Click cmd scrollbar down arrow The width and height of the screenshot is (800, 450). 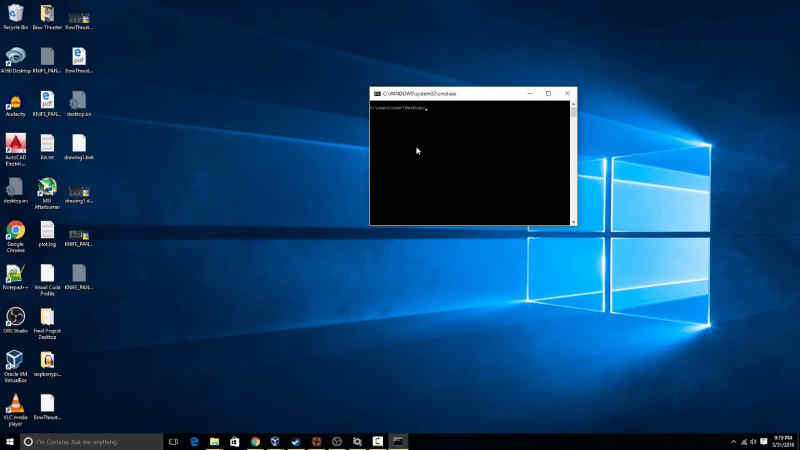pos(573,222)
